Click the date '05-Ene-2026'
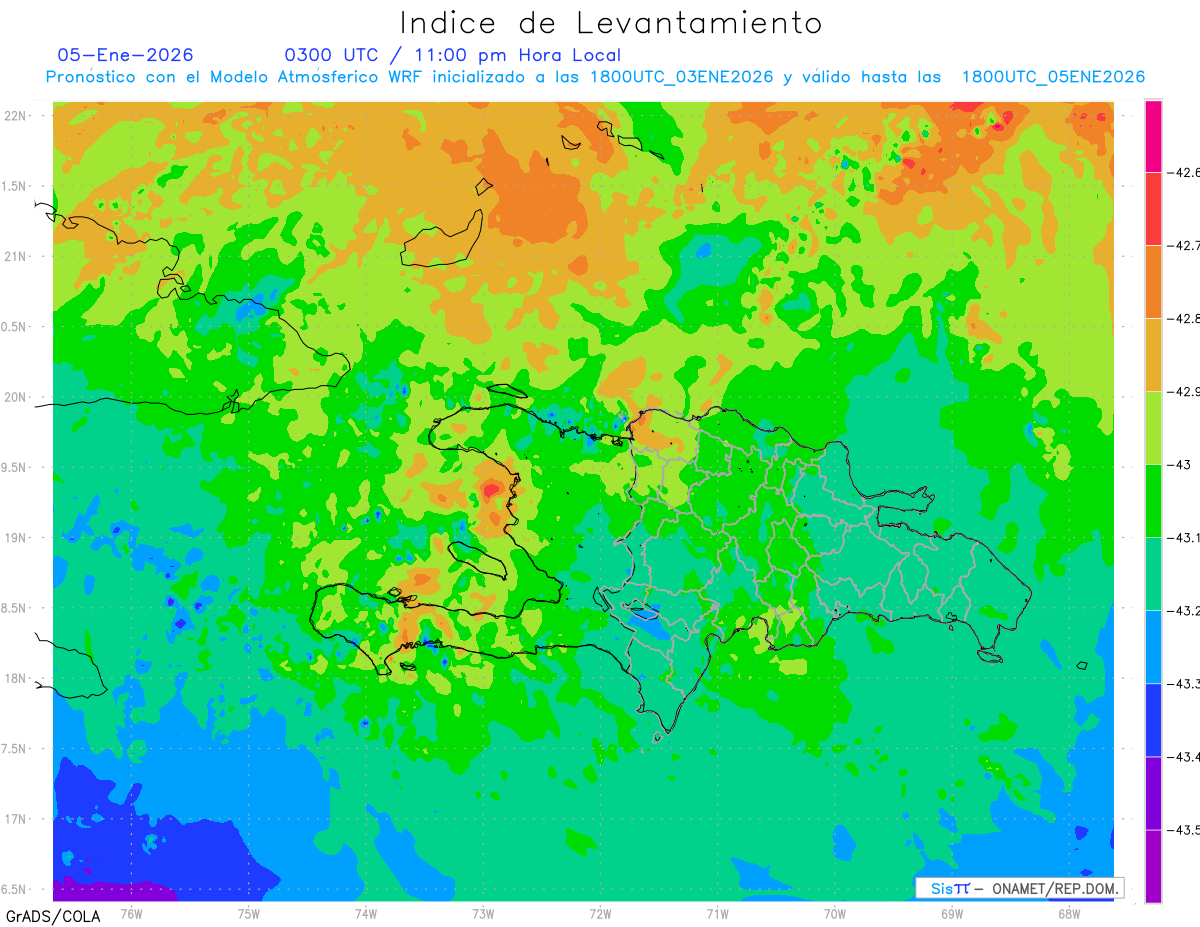Image resolution: width=1200 pixels, height=927 pixels. pyautogui.click(x=126, y=55)
